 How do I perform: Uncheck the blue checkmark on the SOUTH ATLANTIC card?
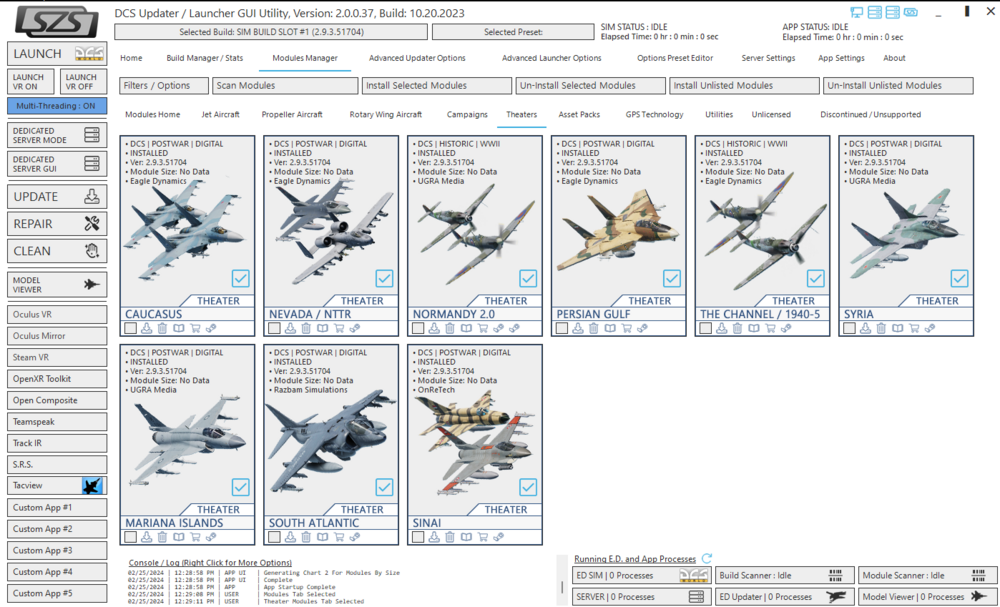384,487
